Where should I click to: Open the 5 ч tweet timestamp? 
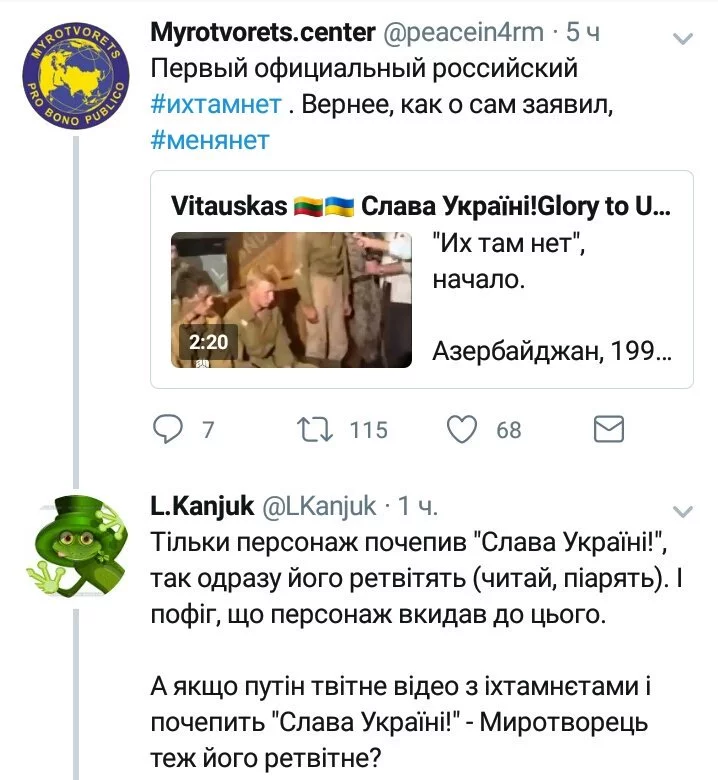(x=583, y=34)
